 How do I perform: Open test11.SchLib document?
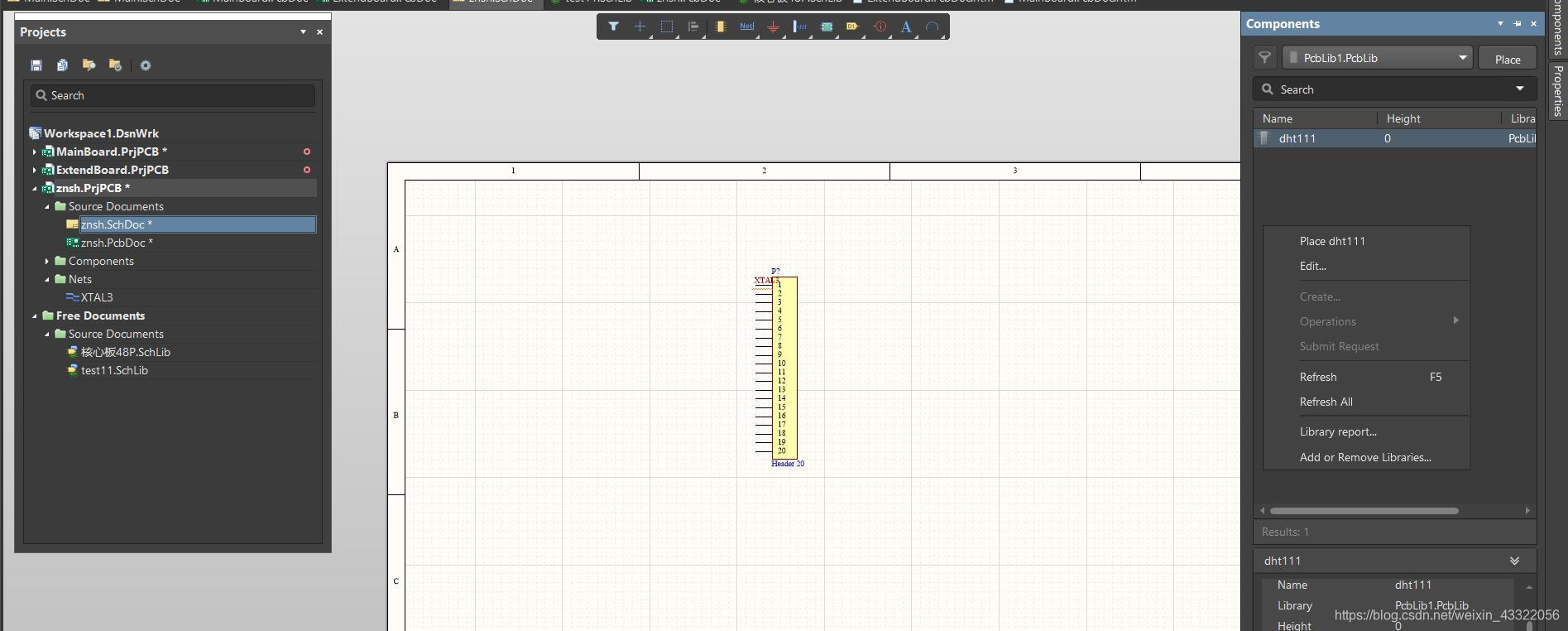point(114,370)
